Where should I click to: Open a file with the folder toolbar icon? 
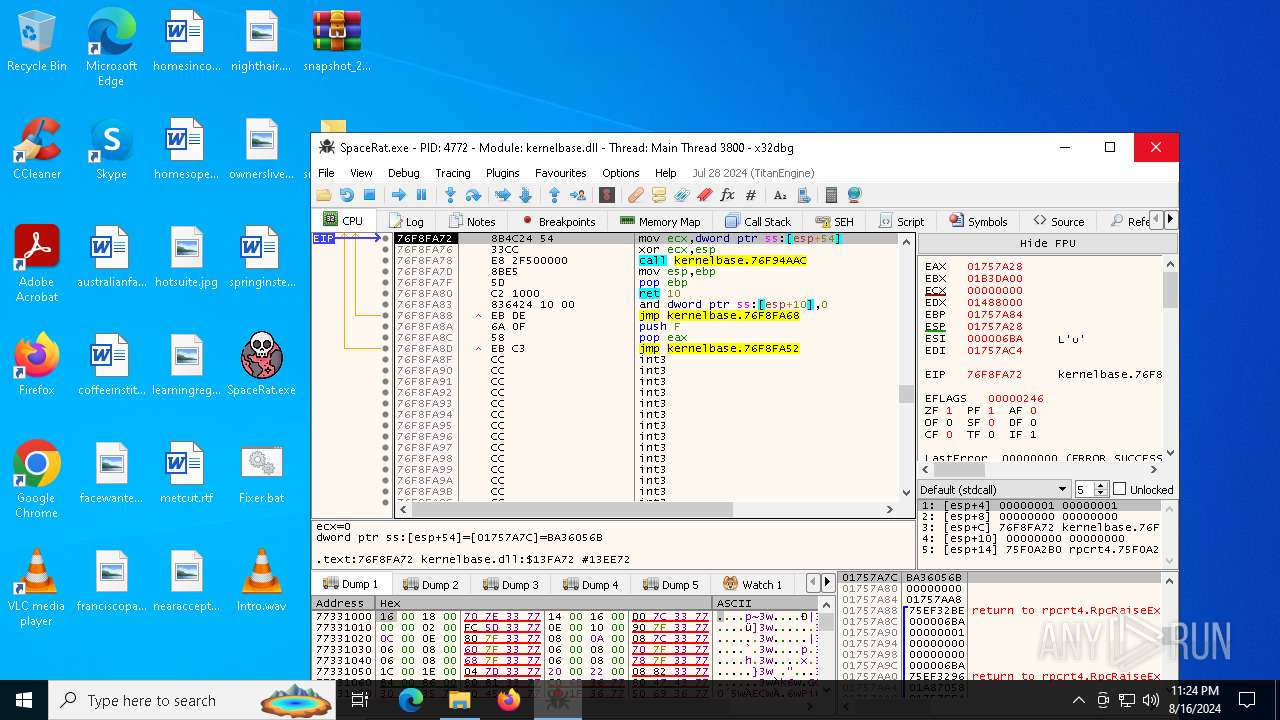[324, 195]
